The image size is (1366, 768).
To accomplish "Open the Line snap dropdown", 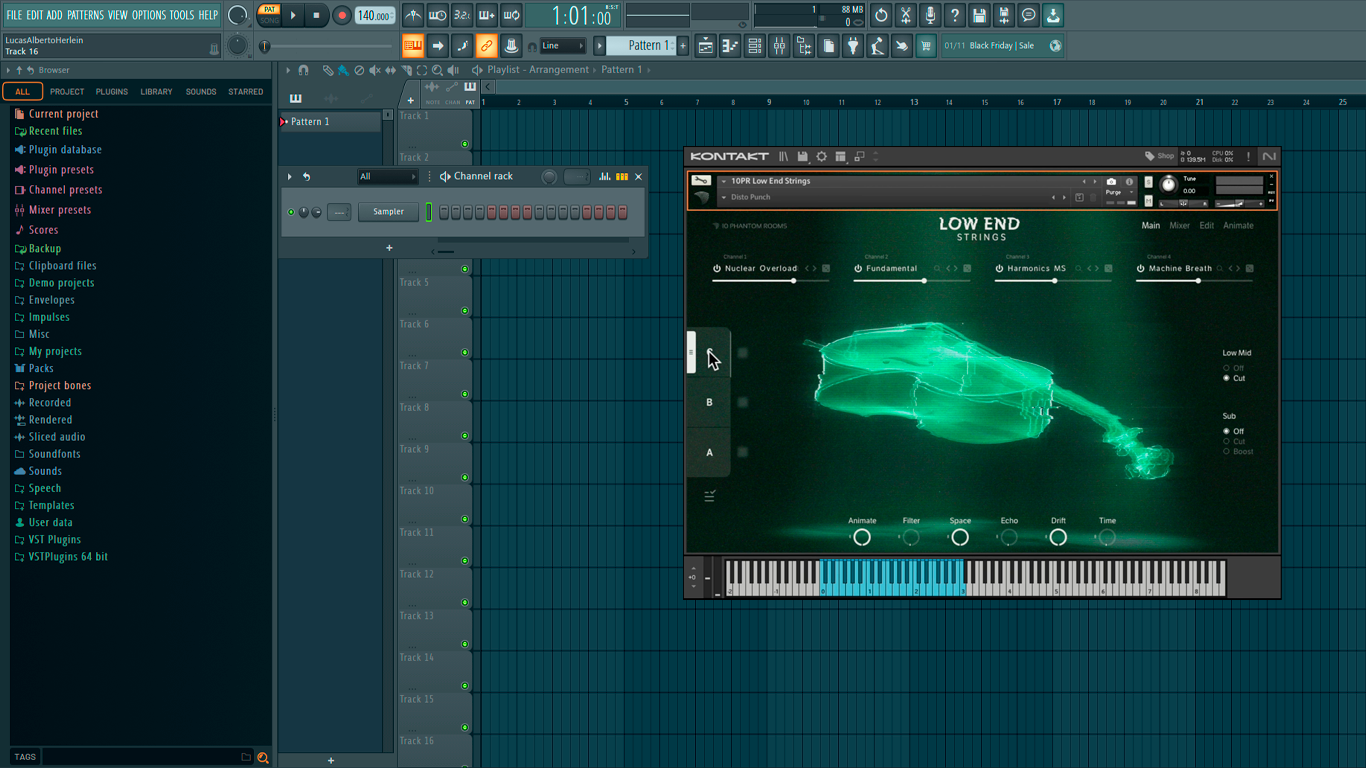I will [x=563, y=46].
